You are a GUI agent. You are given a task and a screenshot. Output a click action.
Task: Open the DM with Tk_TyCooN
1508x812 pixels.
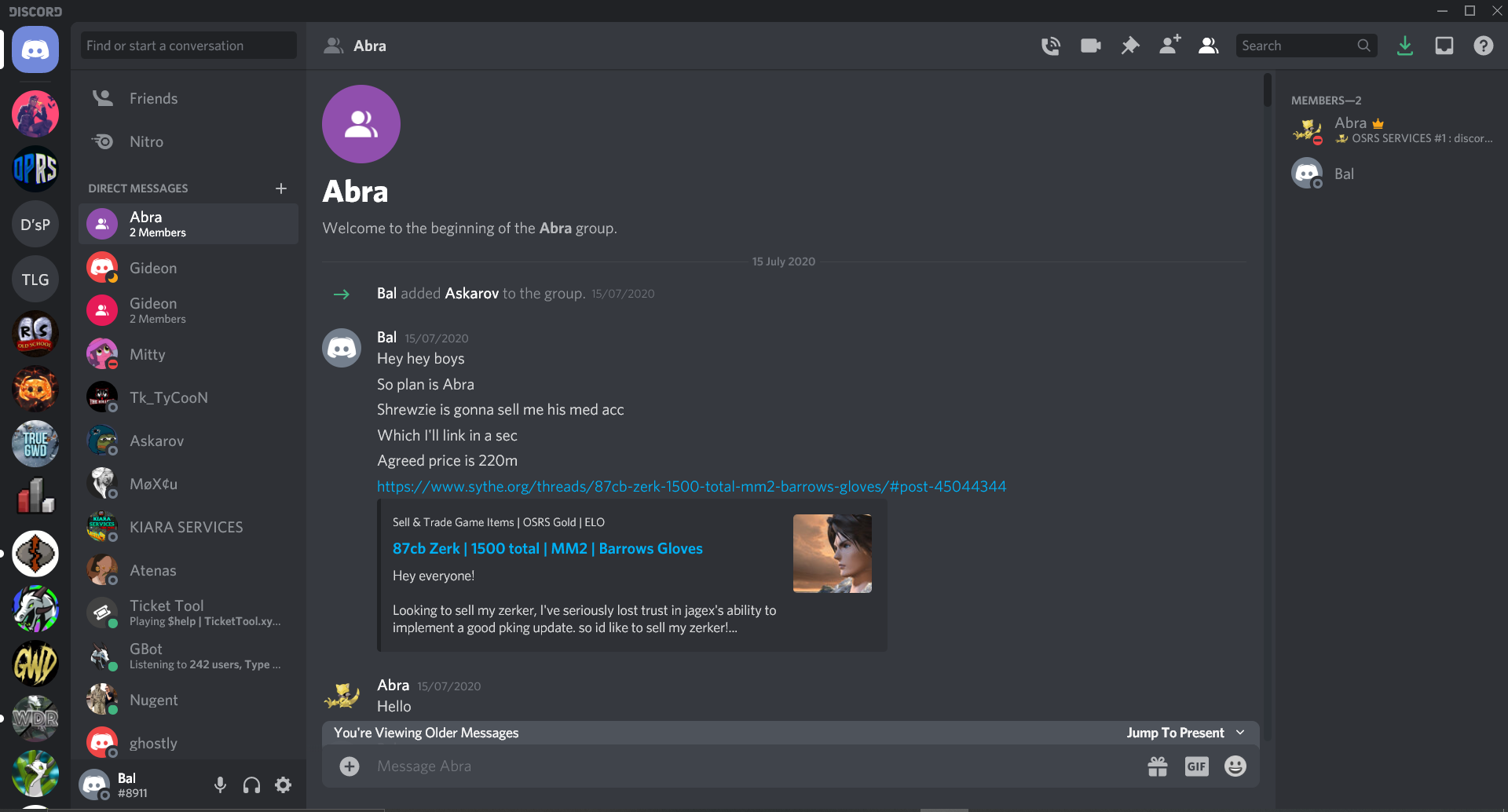188,397
